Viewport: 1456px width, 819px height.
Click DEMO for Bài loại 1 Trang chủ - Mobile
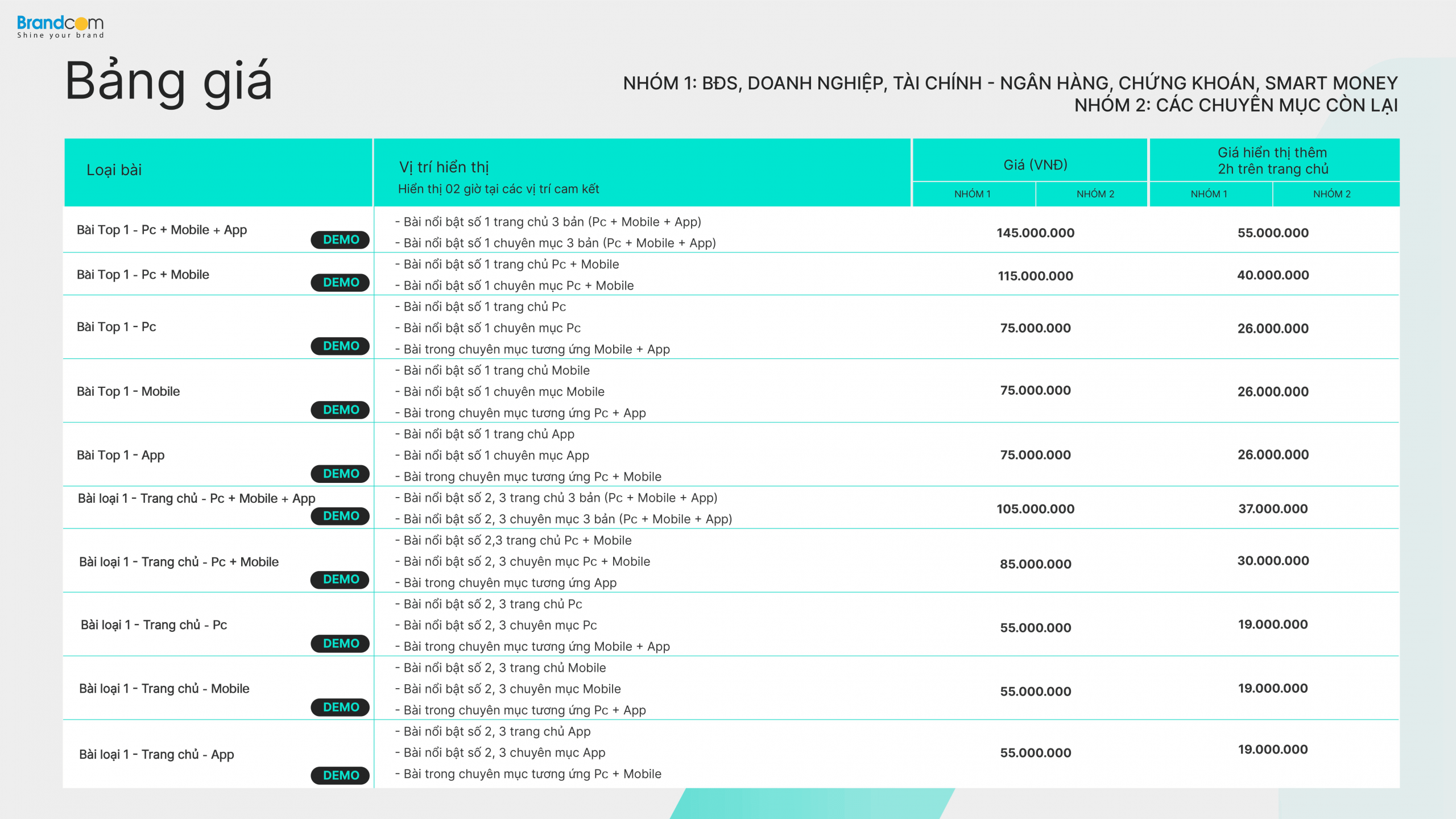340,707
